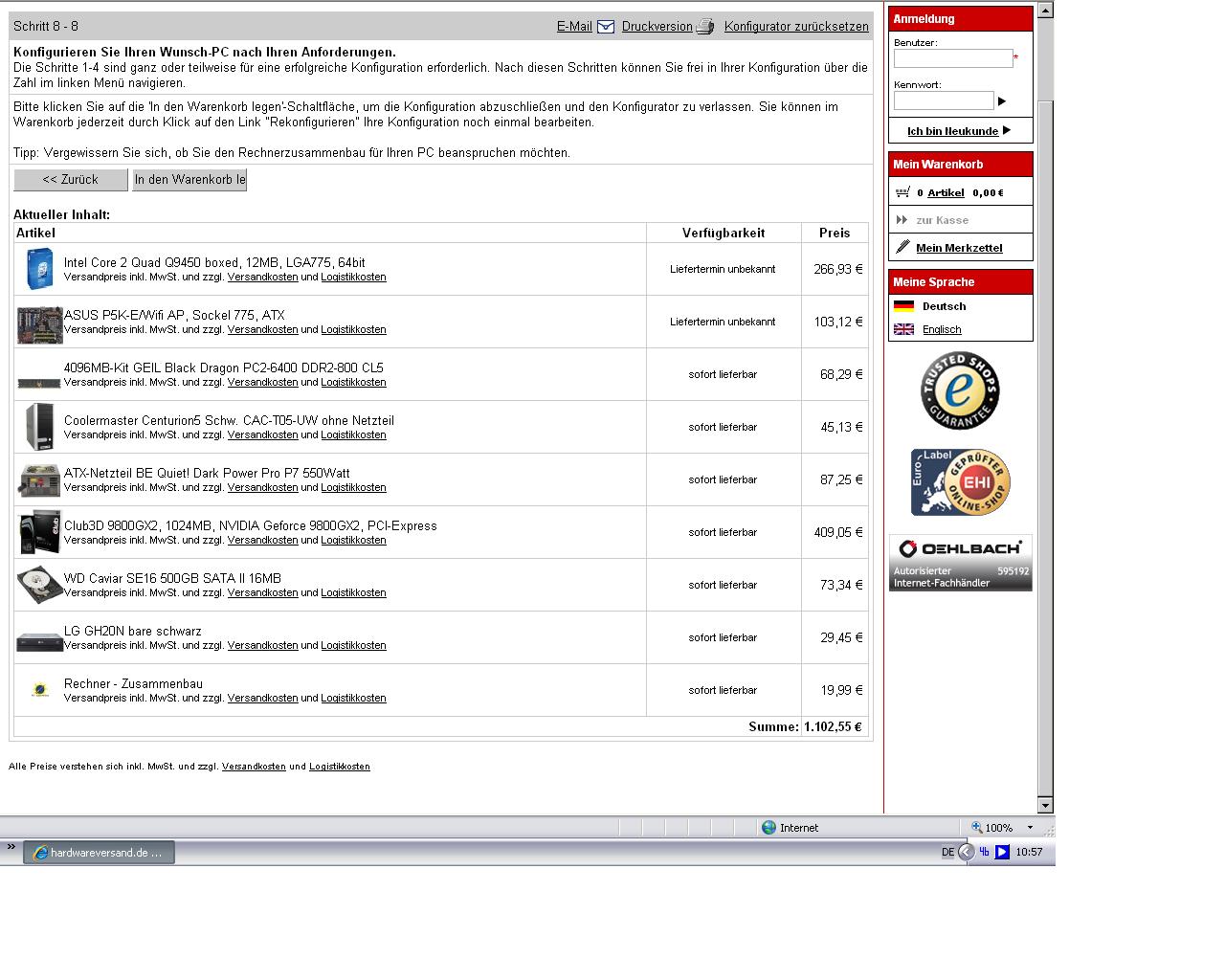This screenshot has width=1225, height=980.
Task: Click the 100% zoom level text
Action: 998,828
